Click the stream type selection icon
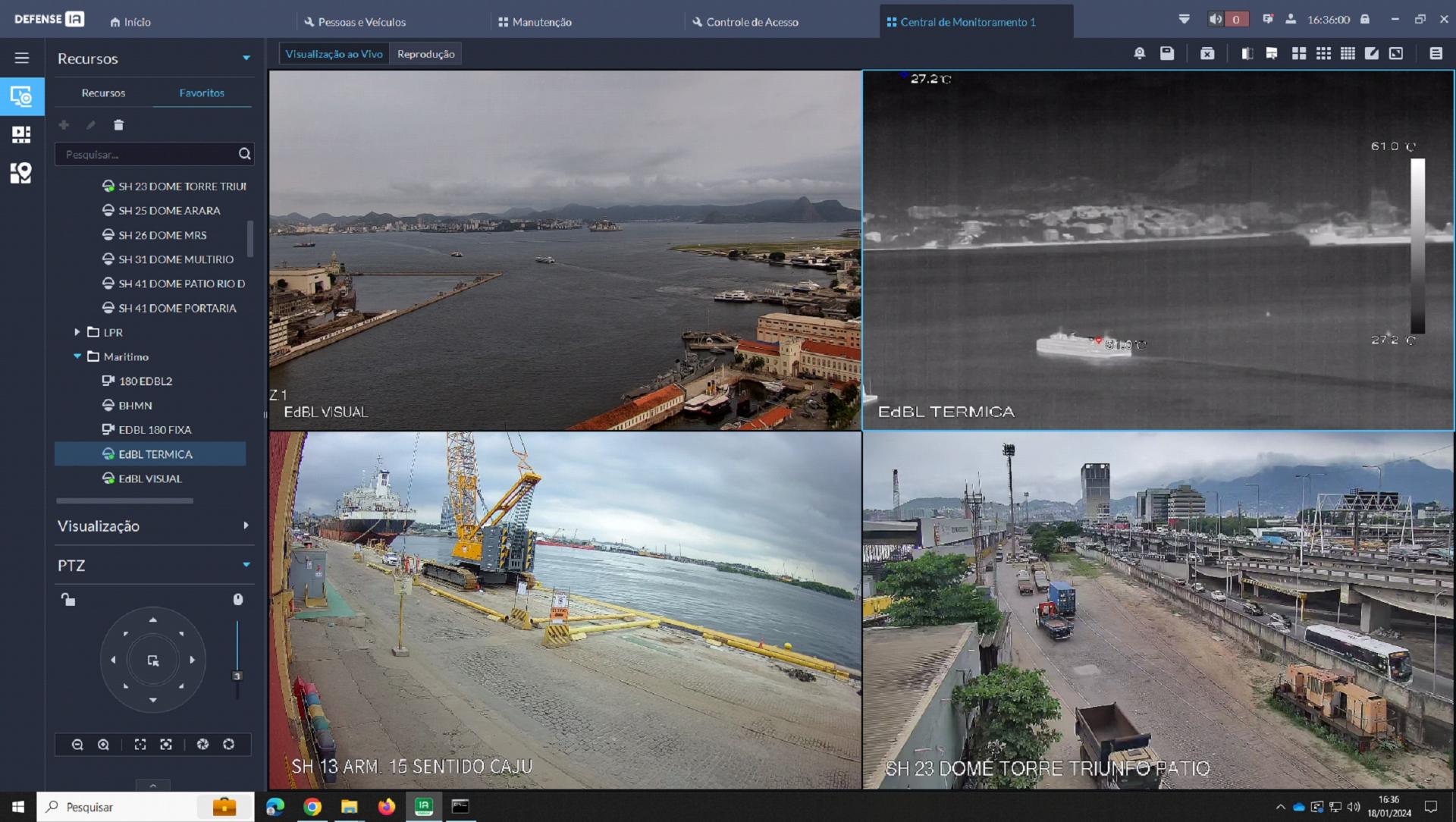 click(1272, 53)
